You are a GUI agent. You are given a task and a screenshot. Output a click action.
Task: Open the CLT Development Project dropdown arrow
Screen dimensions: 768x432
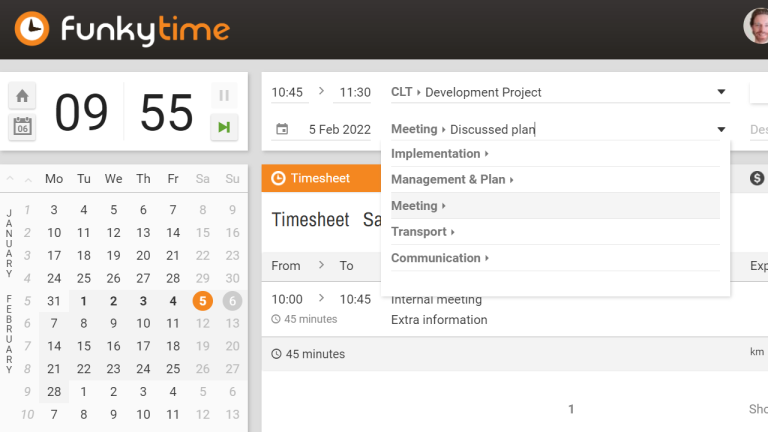tap(721, 92)
